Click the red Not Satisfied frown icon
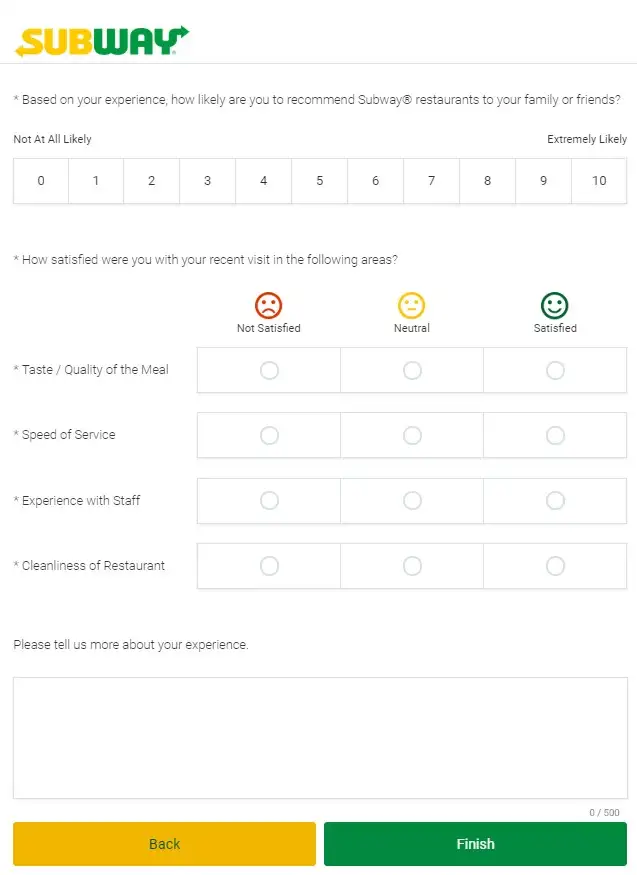The height and width of the screenshot is (875, 637). [x=268, y=306]
